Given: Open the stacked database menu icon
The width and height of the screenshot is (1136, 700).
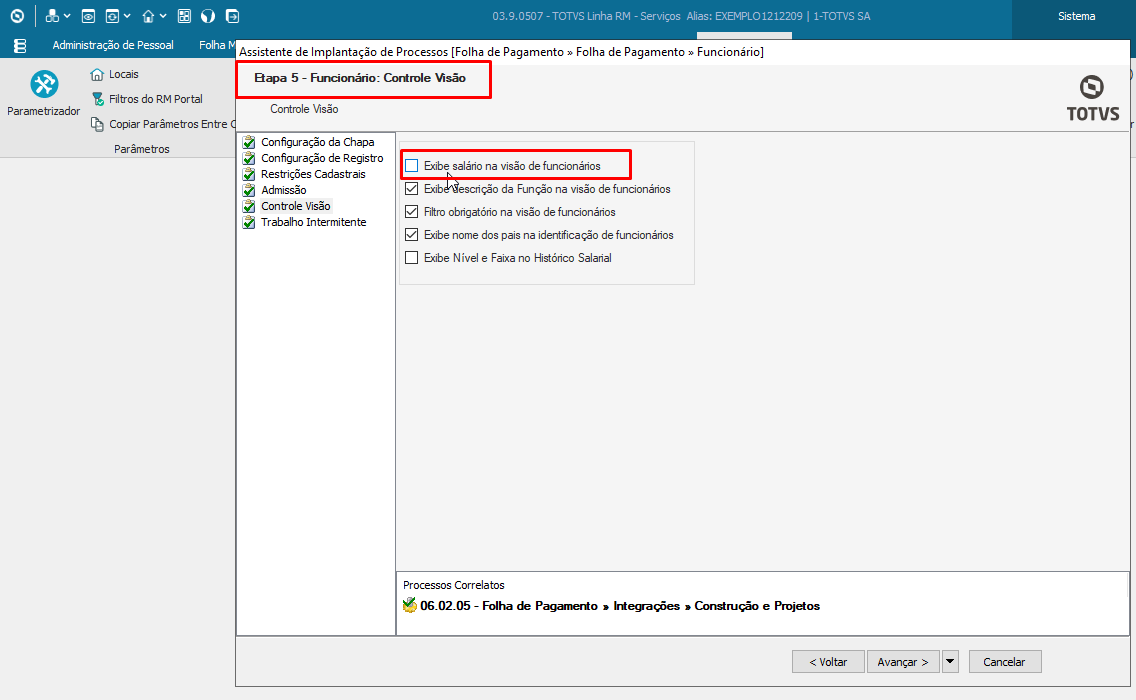Looking at the screenshot, I should coord(20,46).
